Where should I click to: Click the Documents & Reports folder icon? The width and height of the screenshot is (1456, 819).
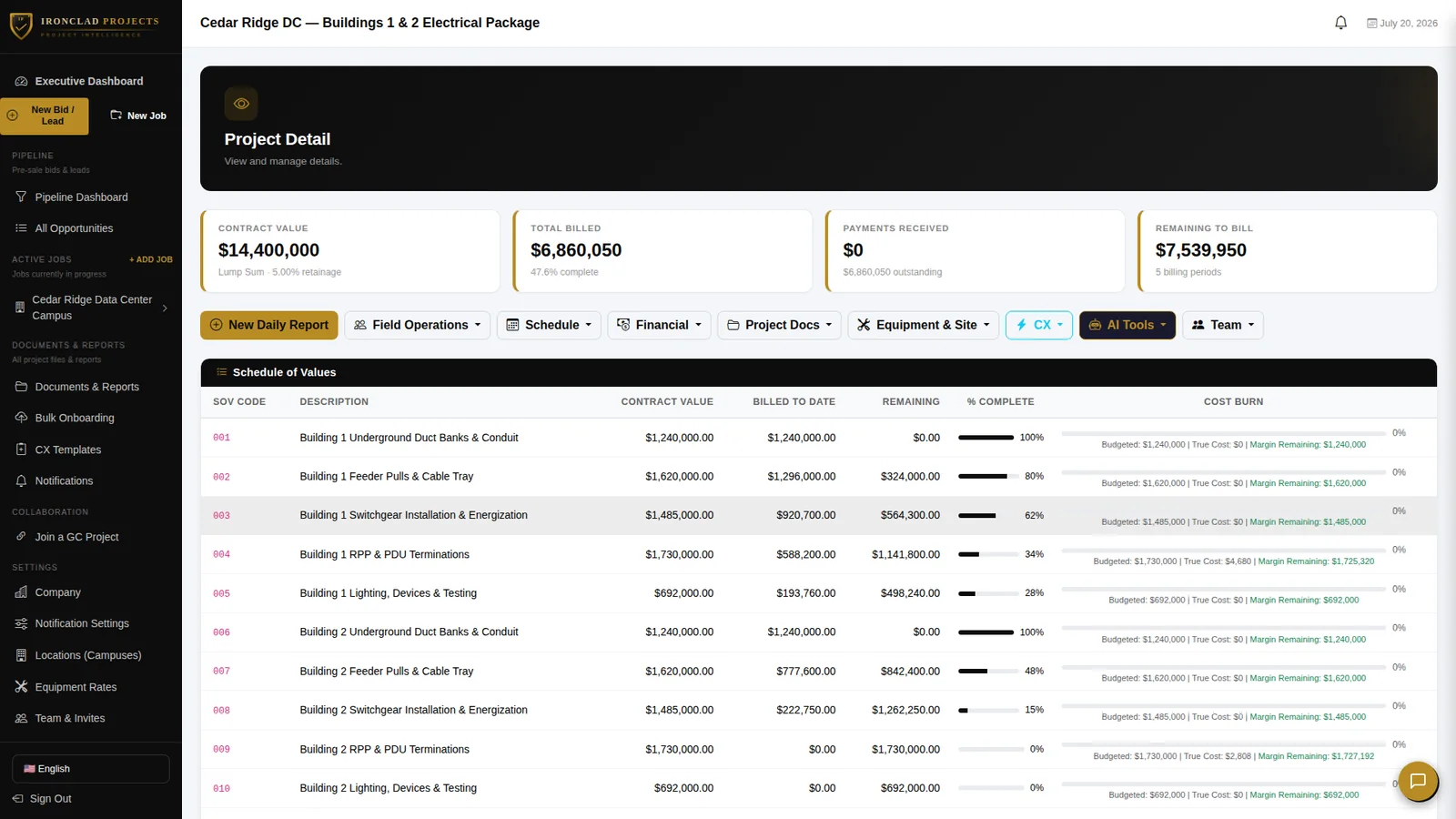tap(21, 387)
